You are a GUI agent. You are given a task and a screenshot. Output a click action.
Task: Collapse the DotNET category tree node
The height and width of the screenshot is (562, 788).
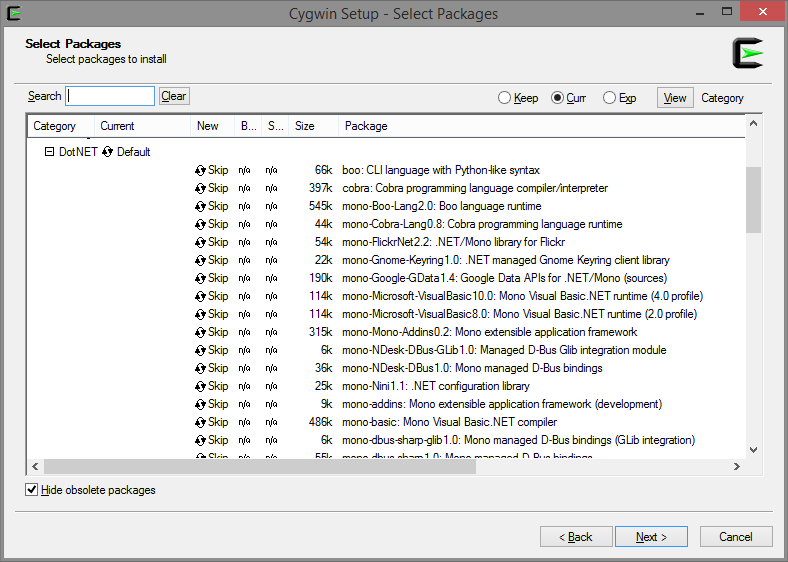[49, 151]
